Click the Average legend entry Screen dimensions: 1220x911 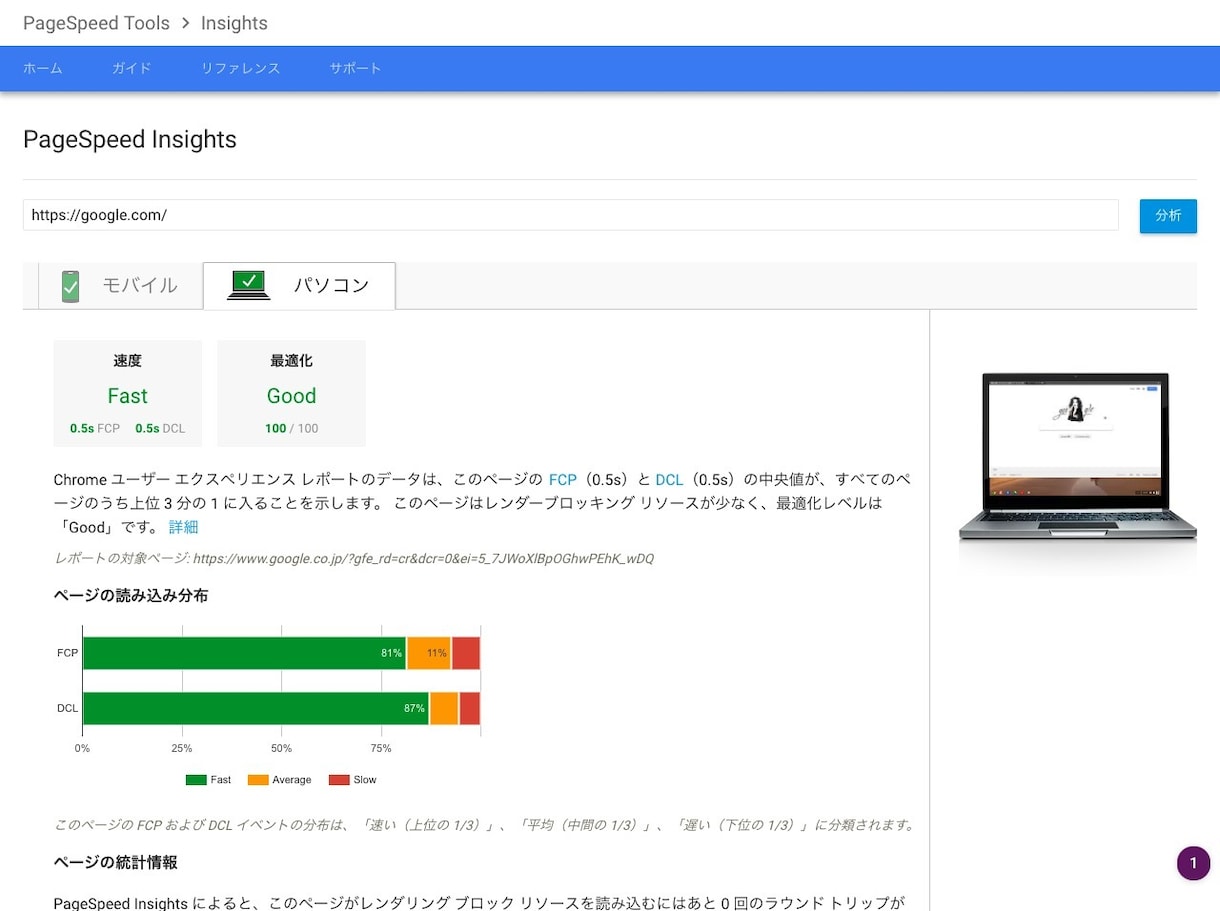pyautogui.click(x=279, y=780)
